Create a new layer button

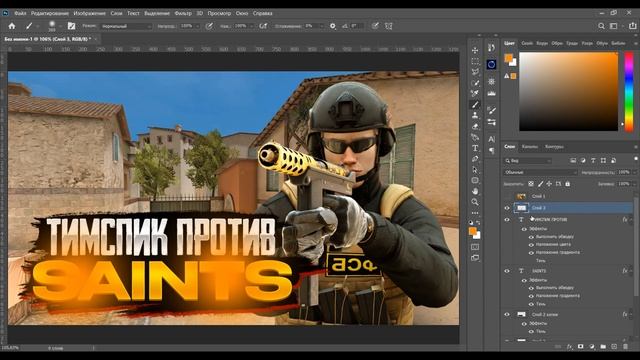(x=614, y=347)
